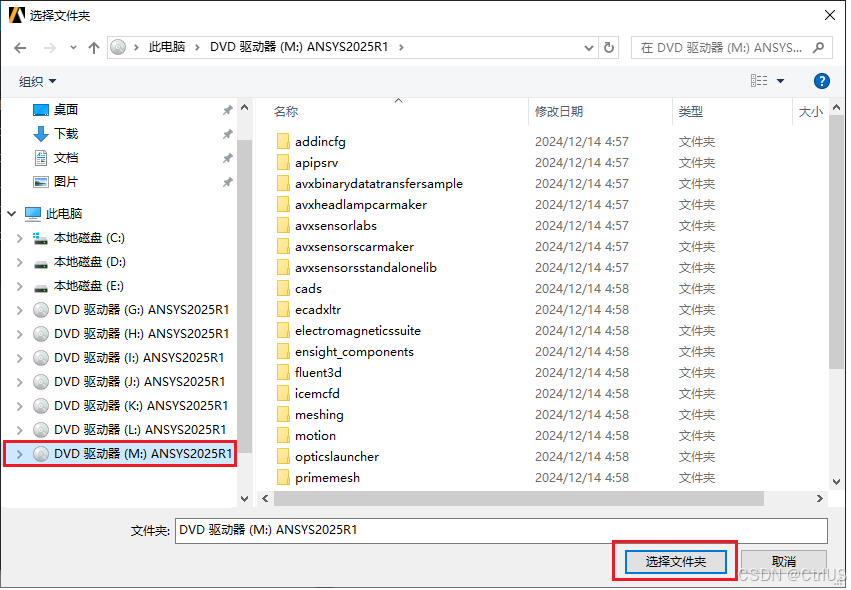
Task: Click opticslauncher folder name
Action: click(x=337, y=457)
